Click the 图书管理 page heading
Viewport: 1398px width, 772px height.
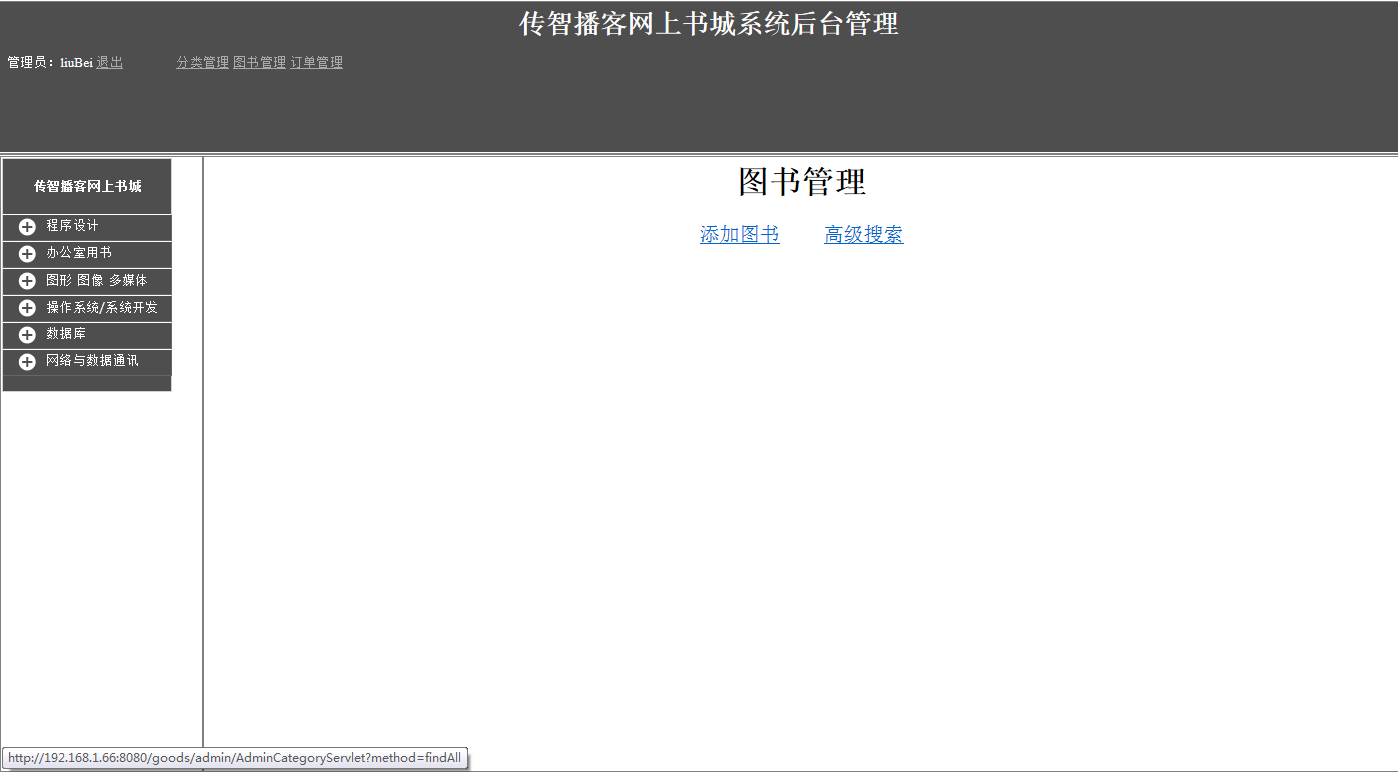click(x=802, y=182)
